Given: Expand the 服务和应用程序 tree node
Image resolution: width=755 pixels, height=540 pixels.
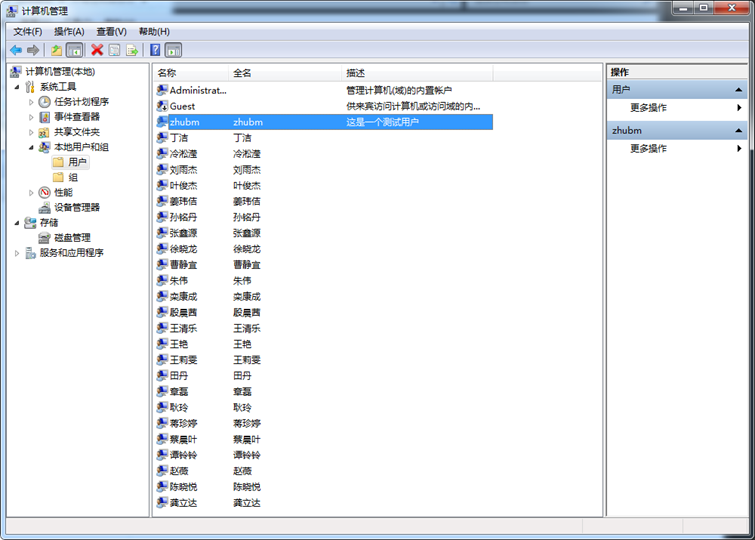Looking at the screenshot, I should click(x=17, y=253).
